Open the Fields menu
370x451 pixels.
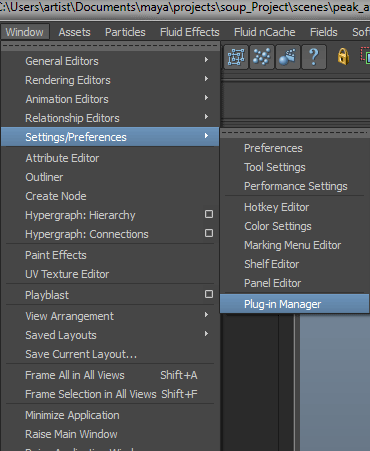pyautogui.click(x=324, y=32)
